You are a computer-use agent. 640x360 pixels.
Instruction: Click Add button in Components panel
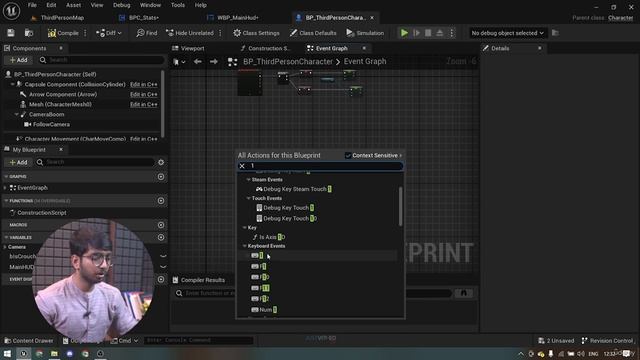coord(18,60)
